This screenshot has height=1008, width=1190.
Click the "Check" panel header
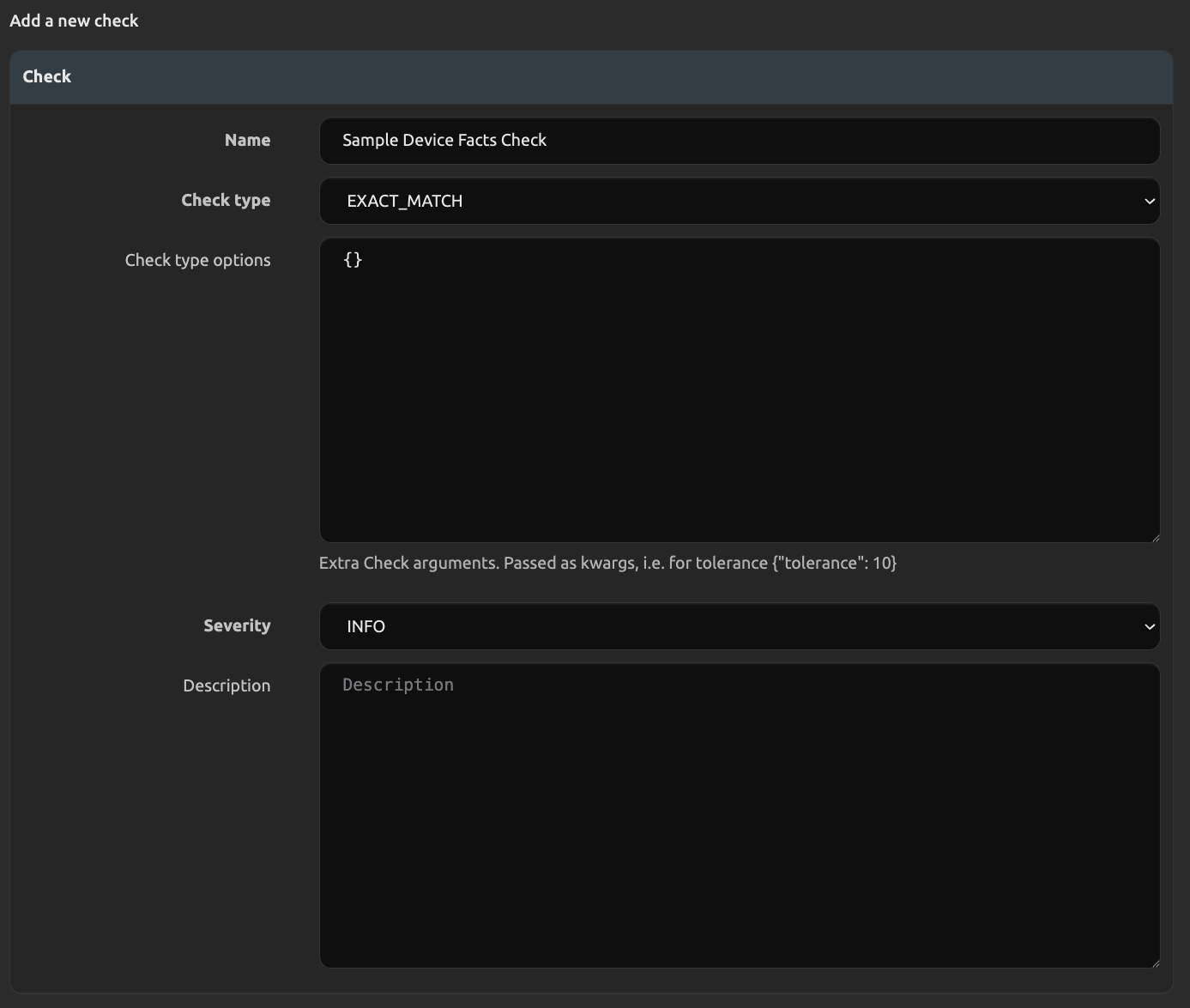(47, 77)
